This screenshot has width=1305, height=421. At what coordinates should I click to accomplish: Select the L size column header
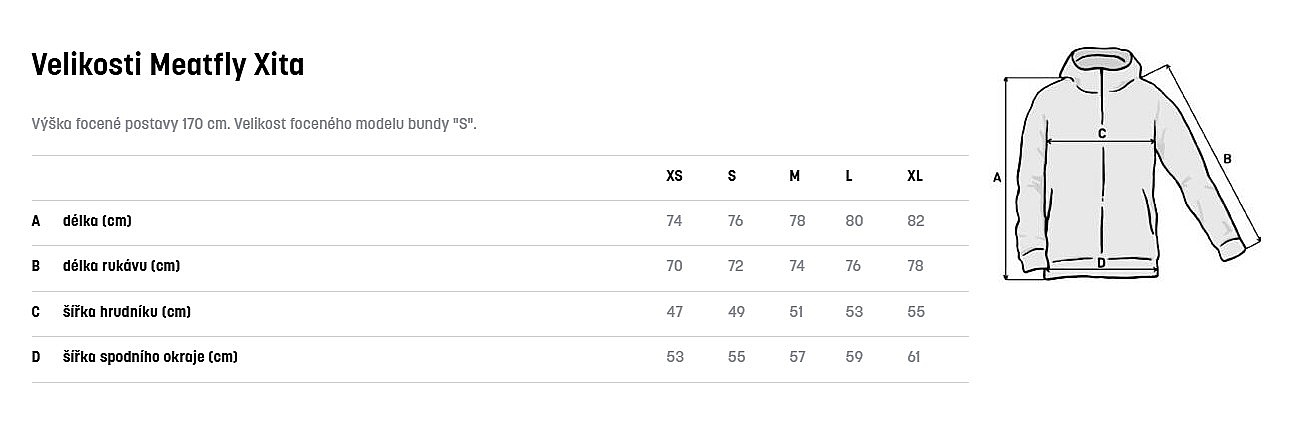pos(849,176)
